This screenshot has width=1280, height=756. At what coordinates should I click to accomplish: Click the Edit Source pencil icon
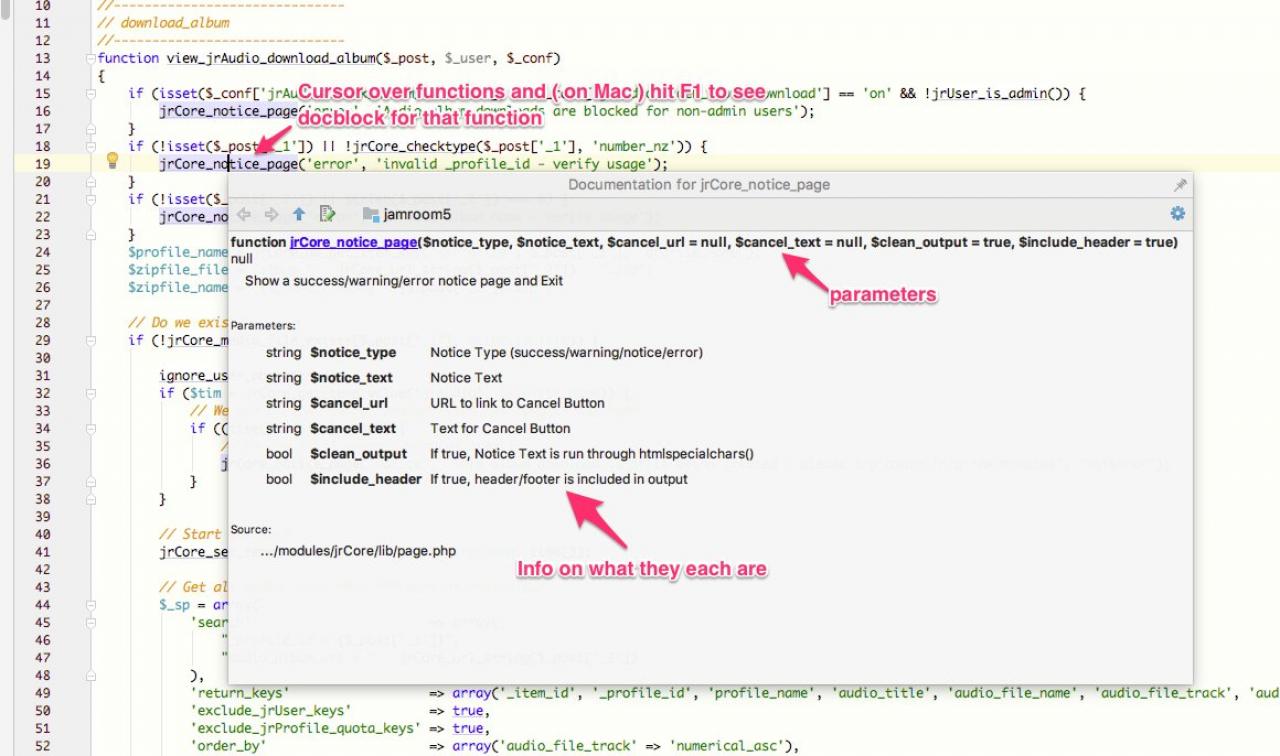tap(327, 214)
